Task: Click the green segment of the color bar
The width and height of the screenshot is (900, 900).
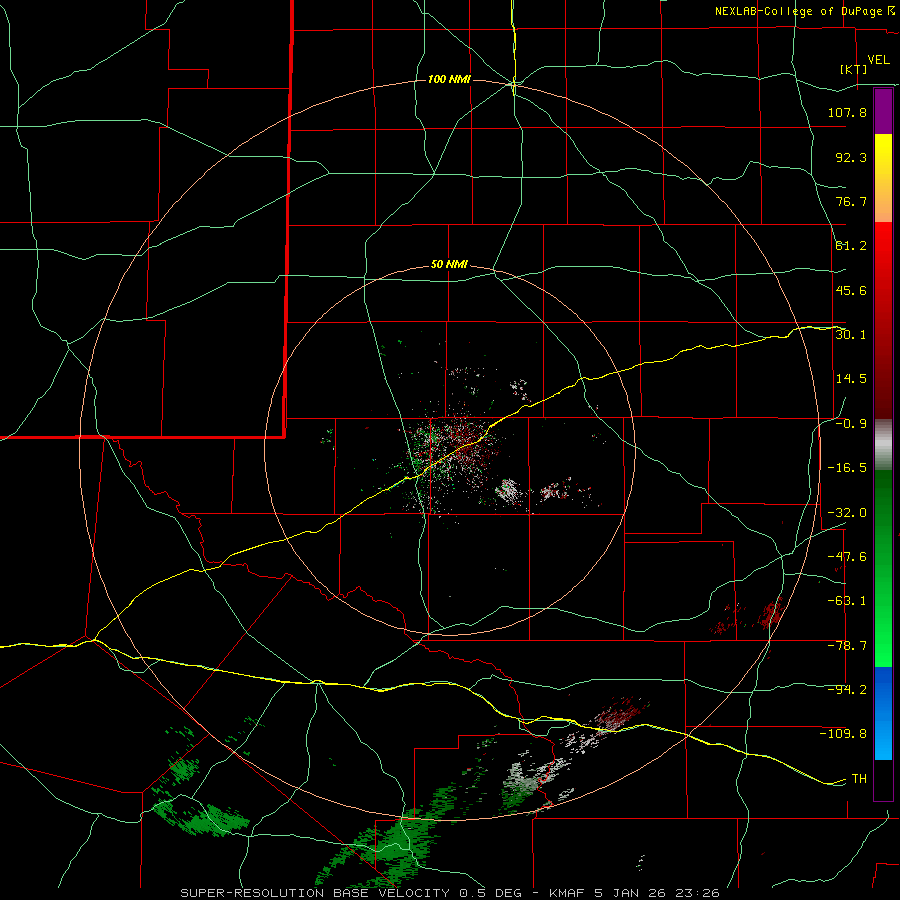Action: [883, 568]
